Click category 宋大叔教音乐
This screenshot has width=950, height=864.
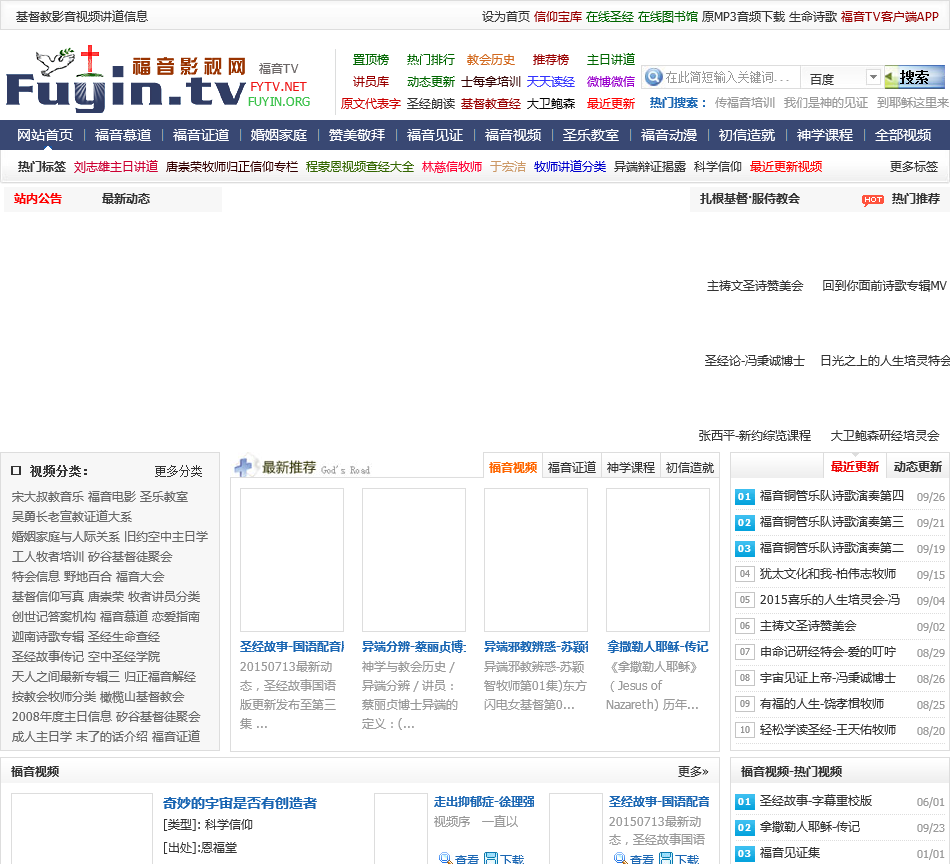tap(47, 497)
